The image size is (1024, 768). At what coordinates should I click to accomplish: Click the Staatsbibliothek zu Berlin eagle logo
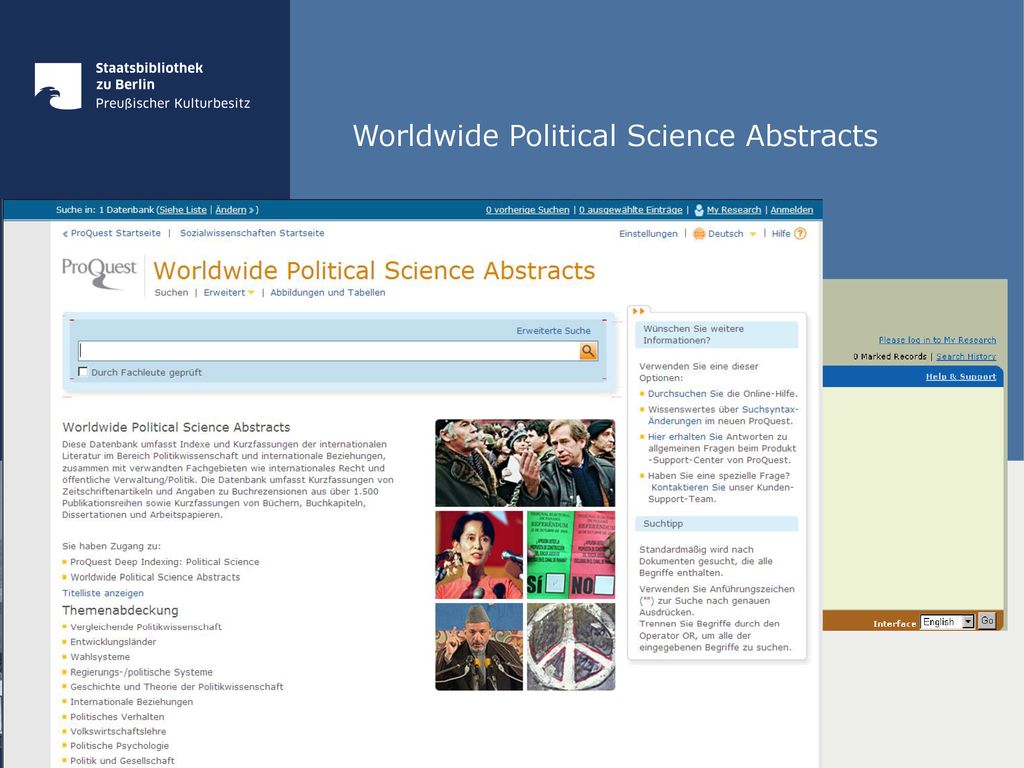[58, 86]
